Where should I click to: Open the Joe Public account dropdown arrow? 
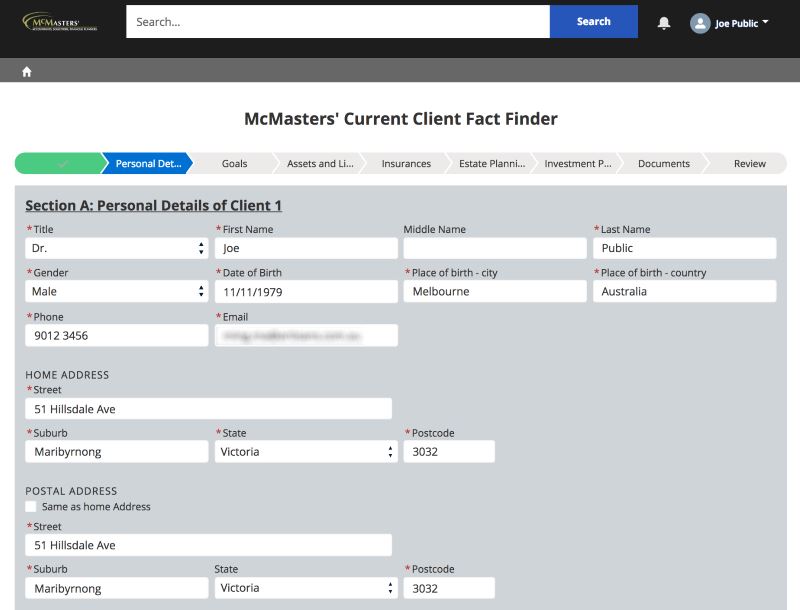click(x=765, y=22)
